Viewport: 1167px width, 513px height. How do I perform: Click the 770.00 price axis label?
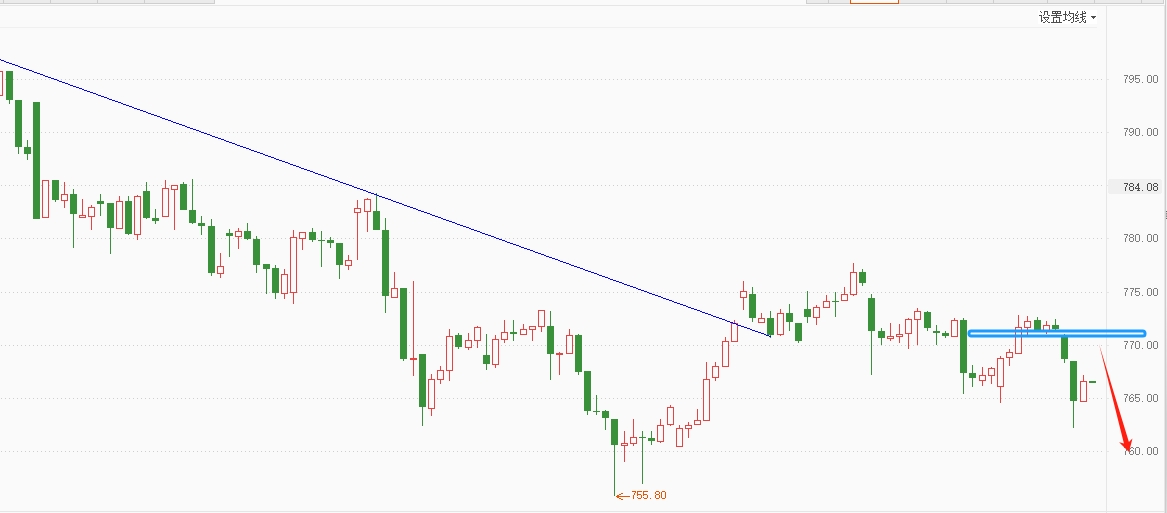pyautogui.click(x=1141, y=345)
